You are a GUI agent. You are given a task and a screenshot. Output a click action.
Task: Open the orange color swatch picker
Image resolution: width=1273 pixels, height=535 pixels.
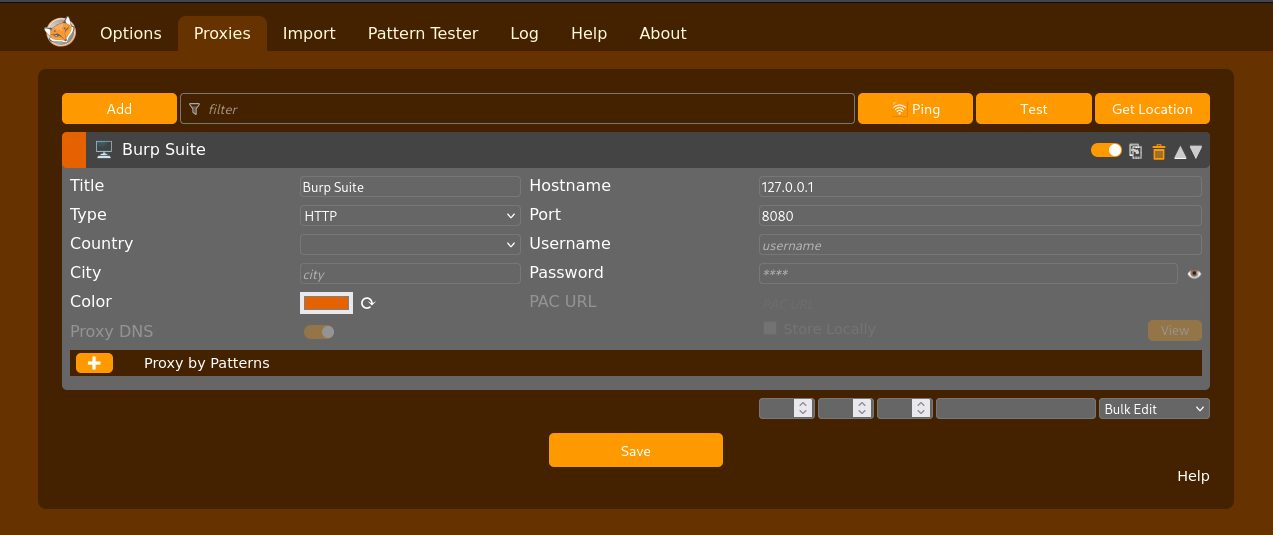click(x=326, y=303)
